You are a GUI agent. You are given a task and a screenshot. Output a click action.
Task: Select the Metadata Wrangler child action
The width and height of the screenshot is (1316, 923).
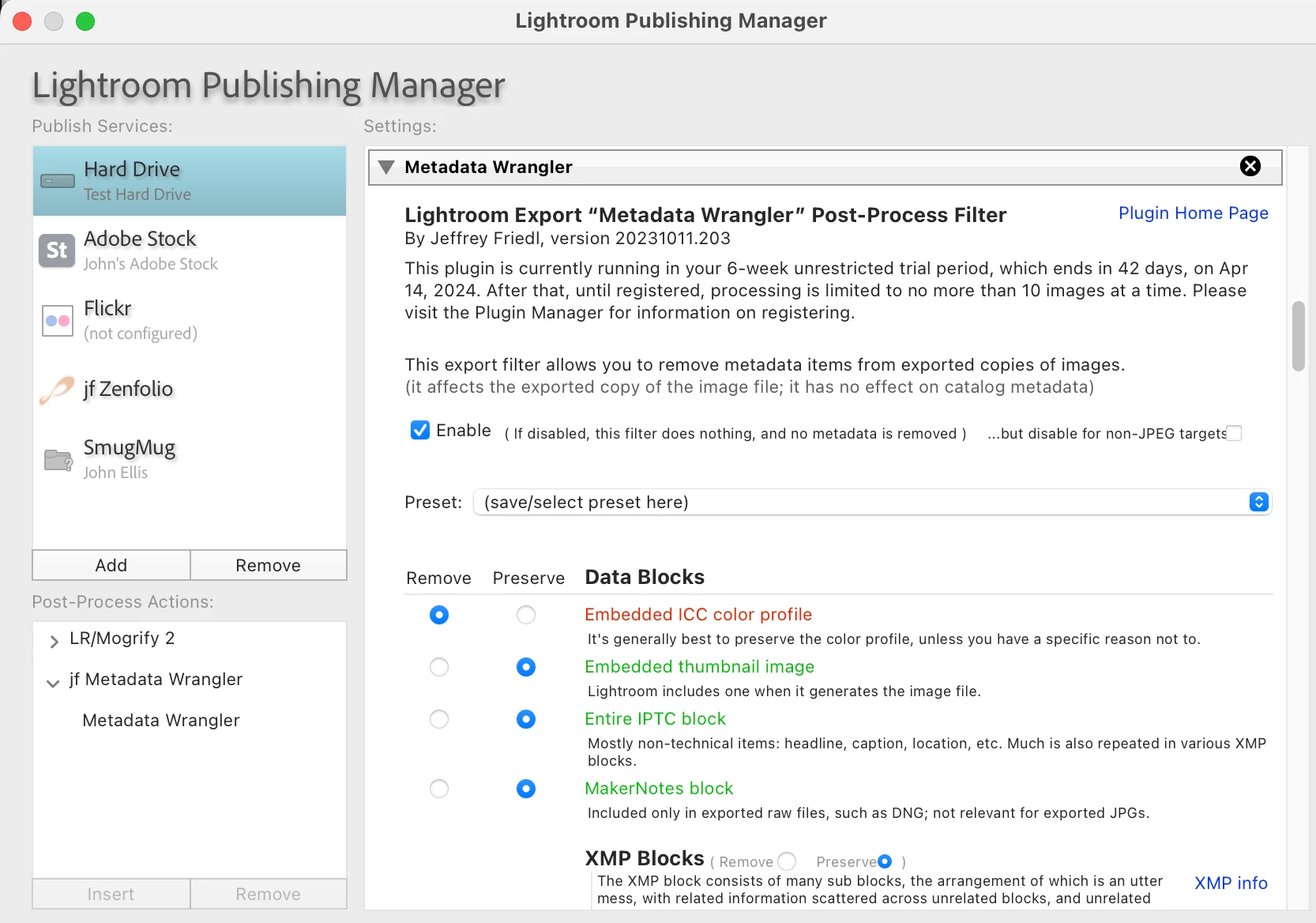161,720
